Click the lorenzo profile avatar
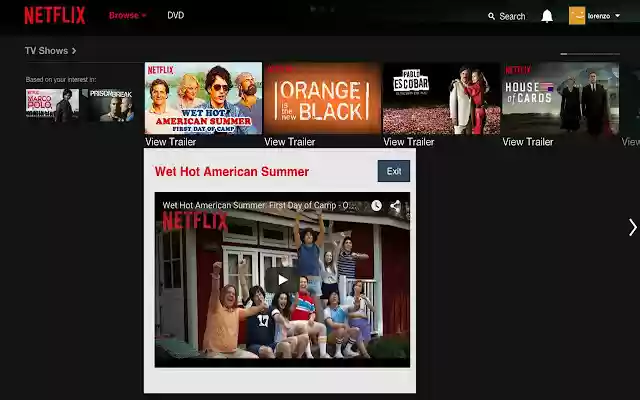Viewport: 640px width, 400px height. (577, 16)
